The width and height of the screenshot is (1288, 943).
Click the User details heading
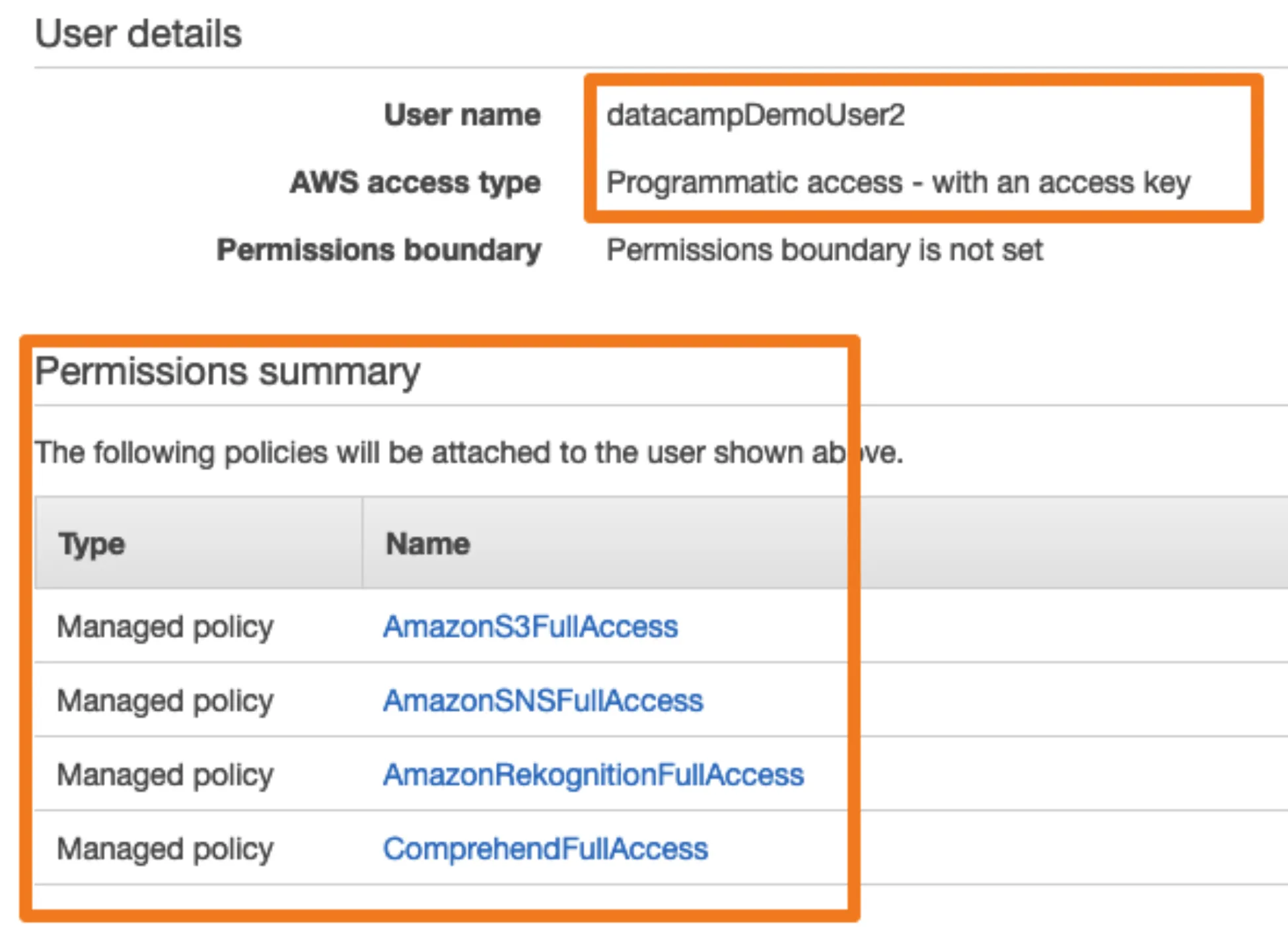138,34
